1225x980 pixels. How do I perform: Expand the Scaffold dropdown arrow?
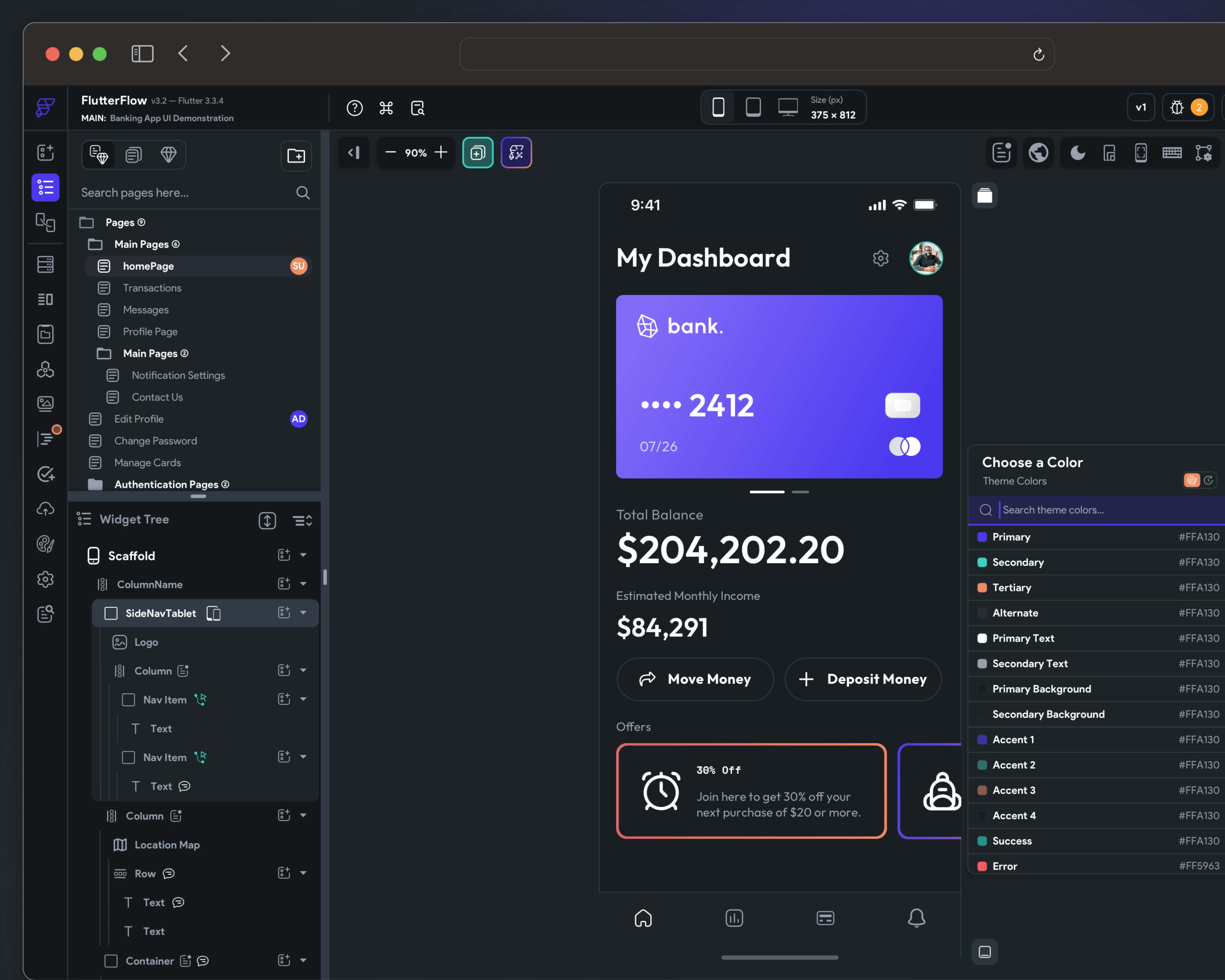(303, 555)
